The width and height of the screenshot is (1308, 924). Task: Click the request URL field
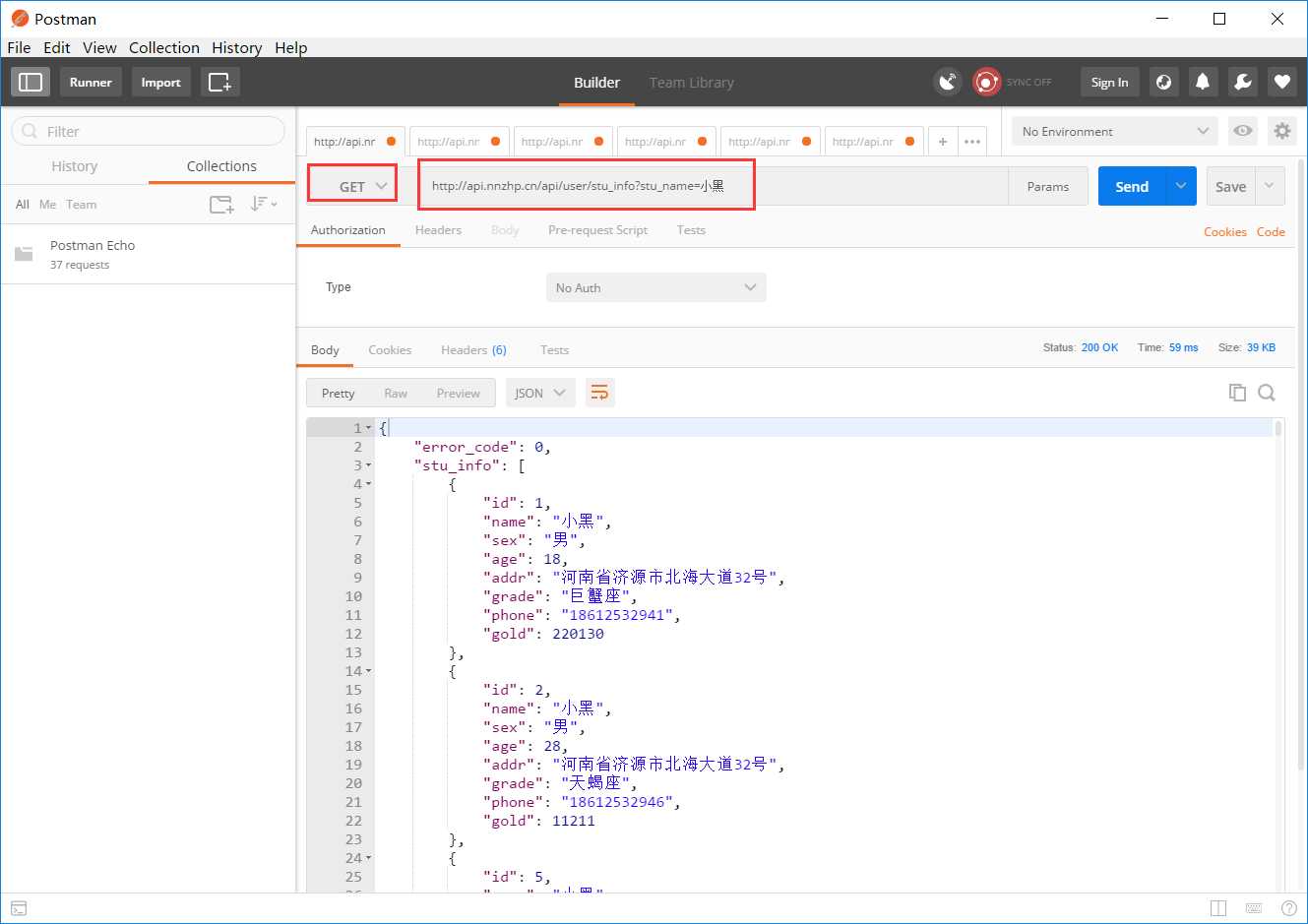[714, 185]
